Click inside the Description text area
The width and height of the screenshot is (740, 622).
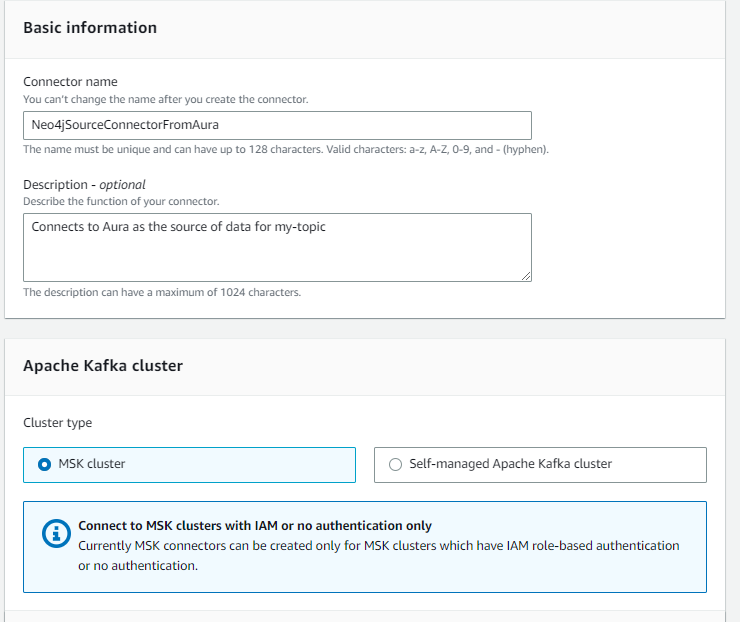tap(278, 247)
